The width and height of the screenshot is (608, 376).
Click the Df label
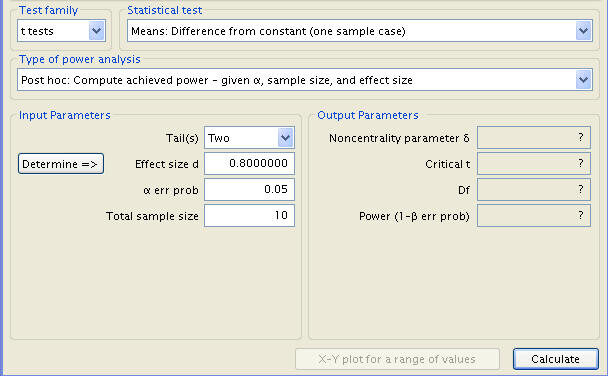(x=464, y=190)
